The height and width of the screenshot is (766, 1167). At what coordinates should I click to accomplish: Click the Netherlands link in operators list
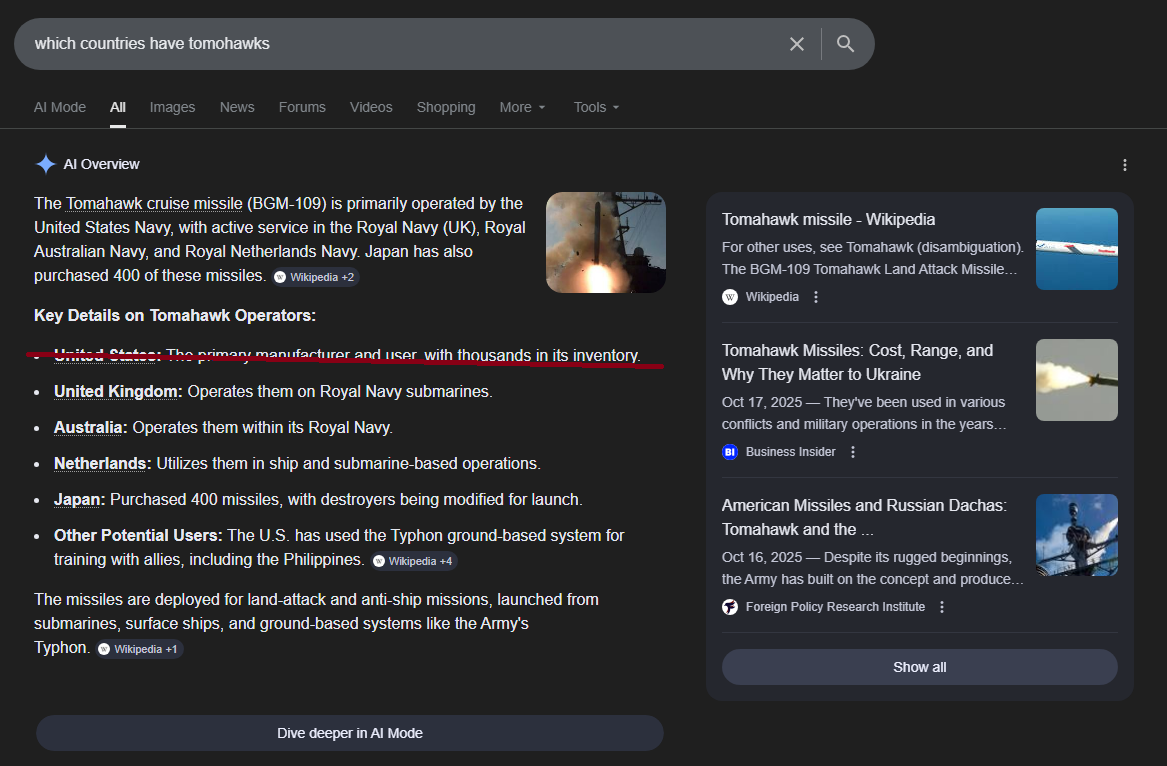tap(100, 463)
